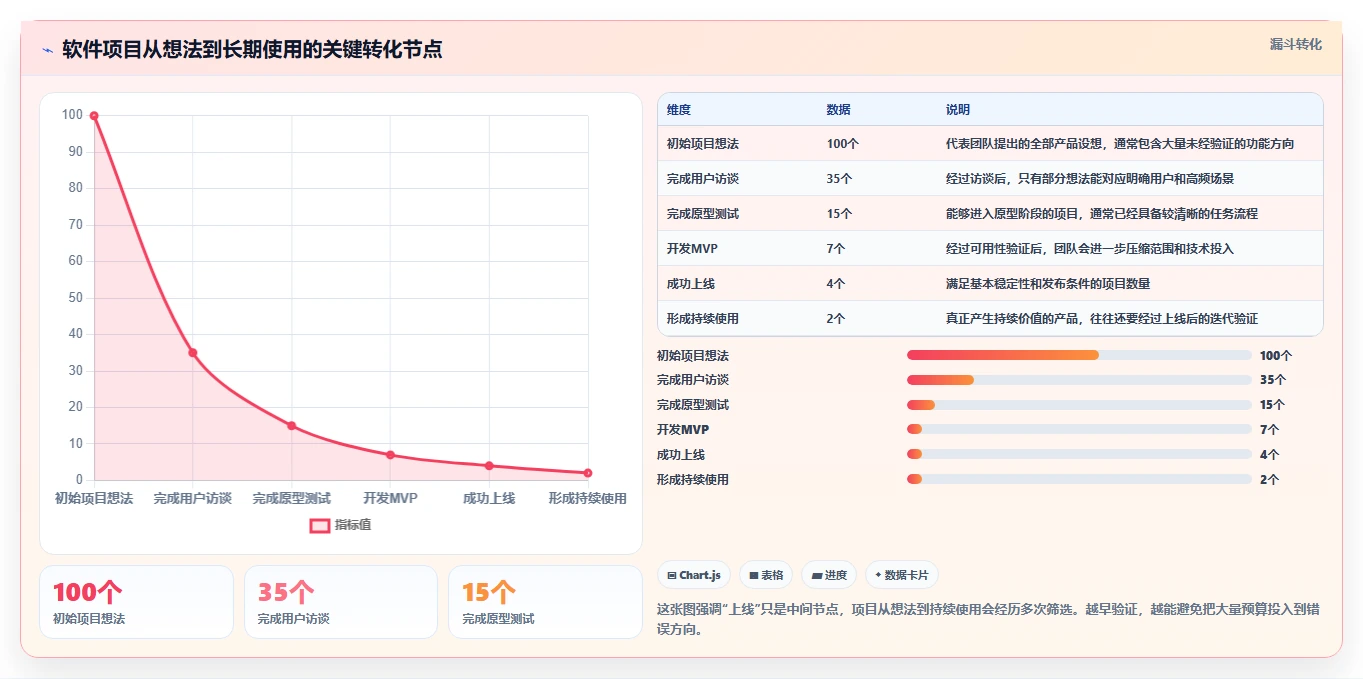
Task: Click the chart point for 形成持续使用
Action: click(x=588, y=473)
